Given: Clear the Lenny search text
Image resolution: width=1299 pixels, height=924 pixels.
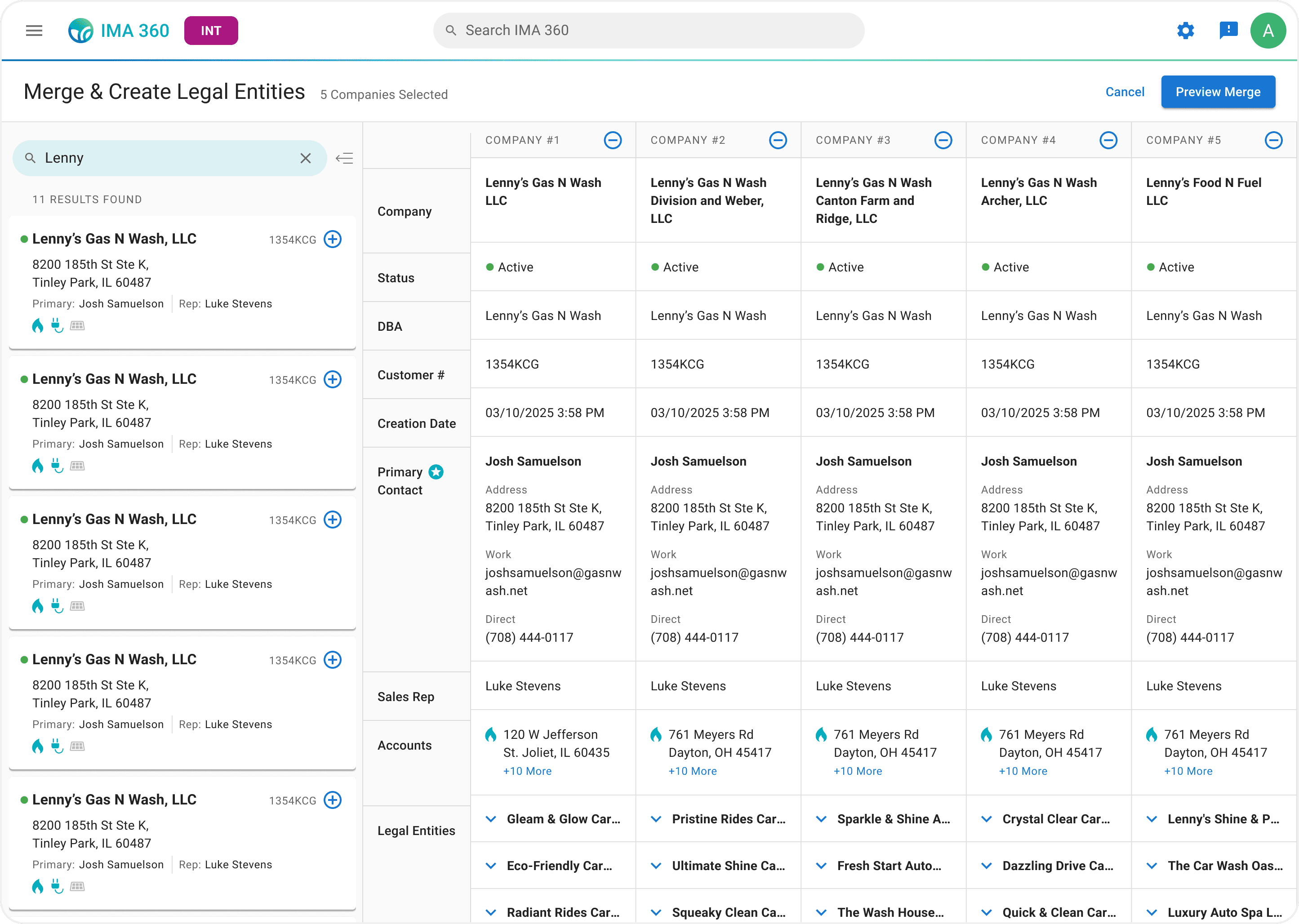Looking at the screenshot, I should 306,158.
